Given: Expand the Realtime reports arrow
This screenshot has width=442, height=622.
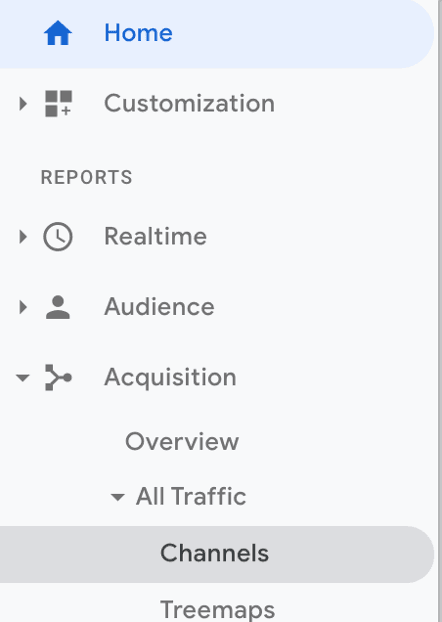Looking at the screenshot, I should (x=23, y=237).
